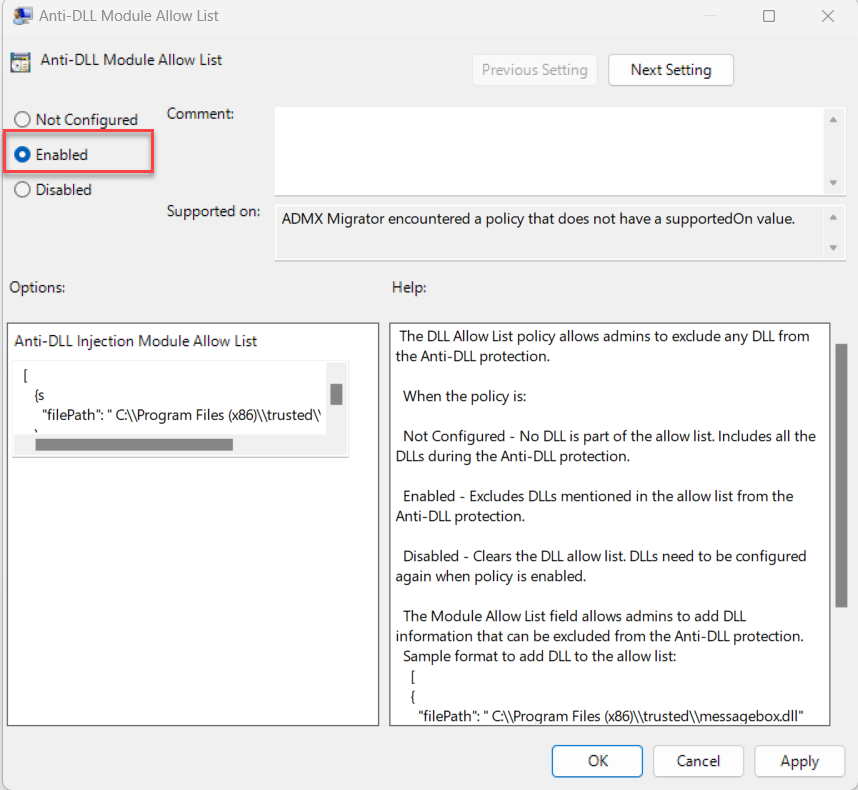
Task: Click down arrow of Comment box scrollbar
Action: point(833,183)
